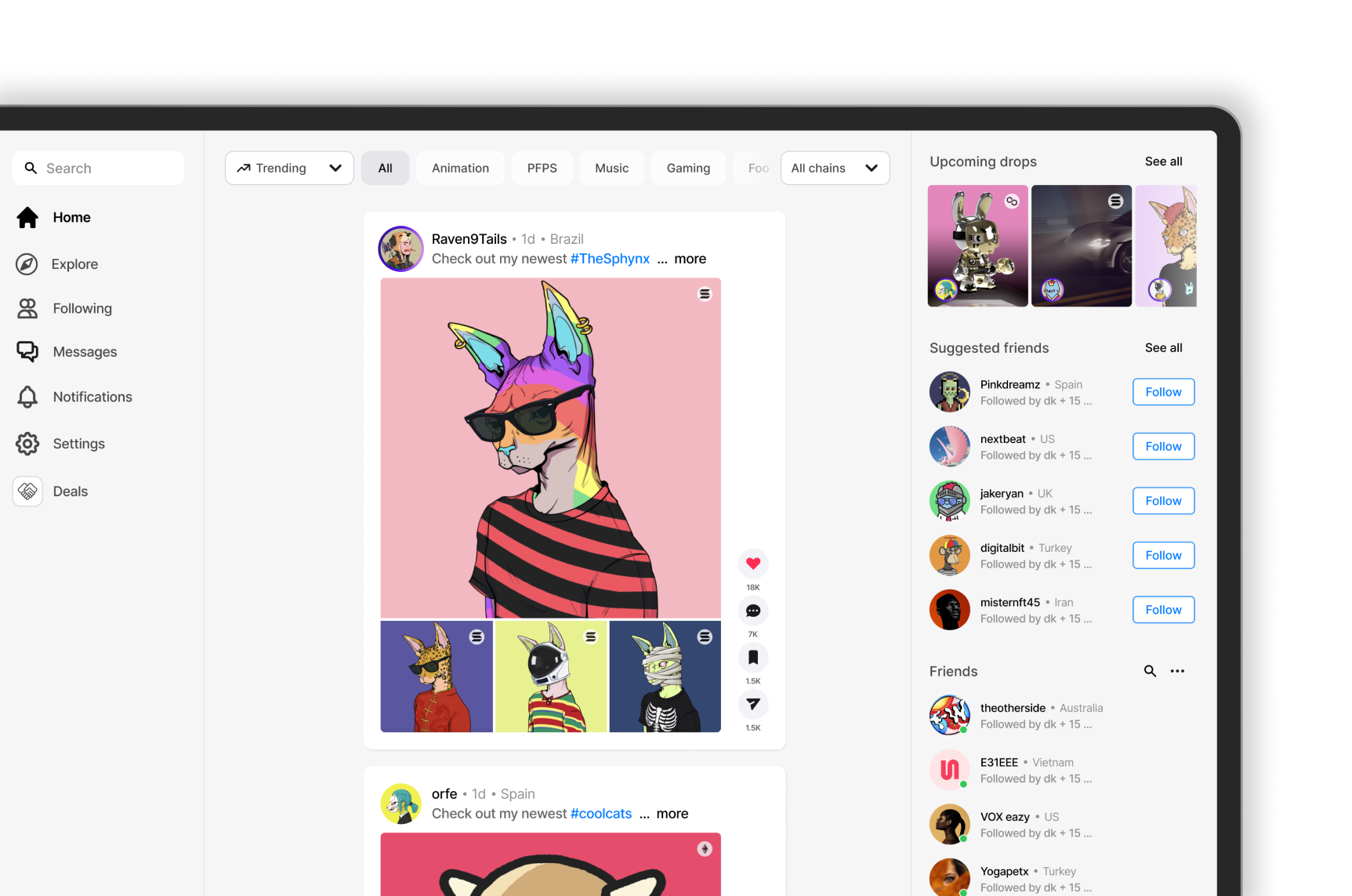Open the #coolcats hashtag link
The width and height of the screenshot is (1352, 896).
pyautogui.click(x=601, y=814)
